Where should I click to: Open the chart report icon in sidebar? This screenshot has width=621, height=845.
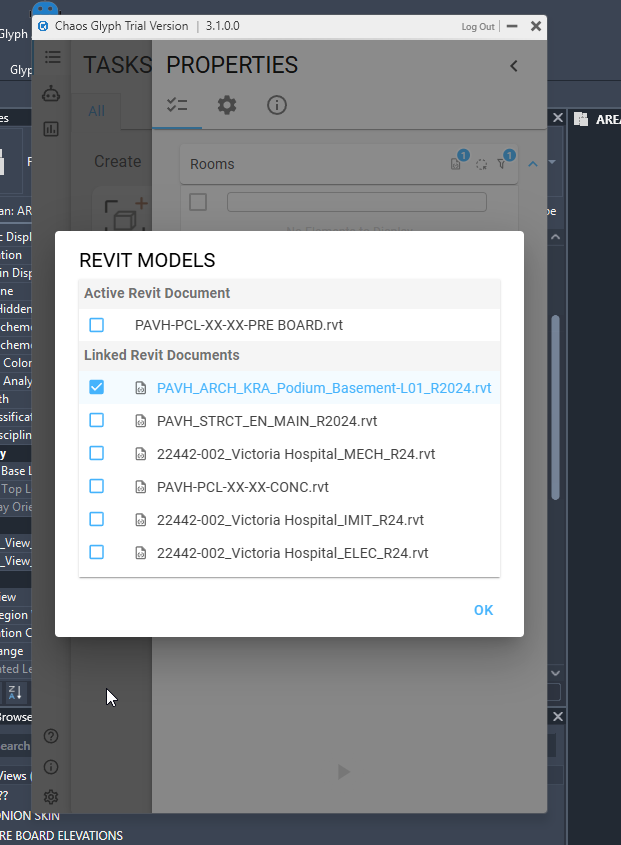52,129
